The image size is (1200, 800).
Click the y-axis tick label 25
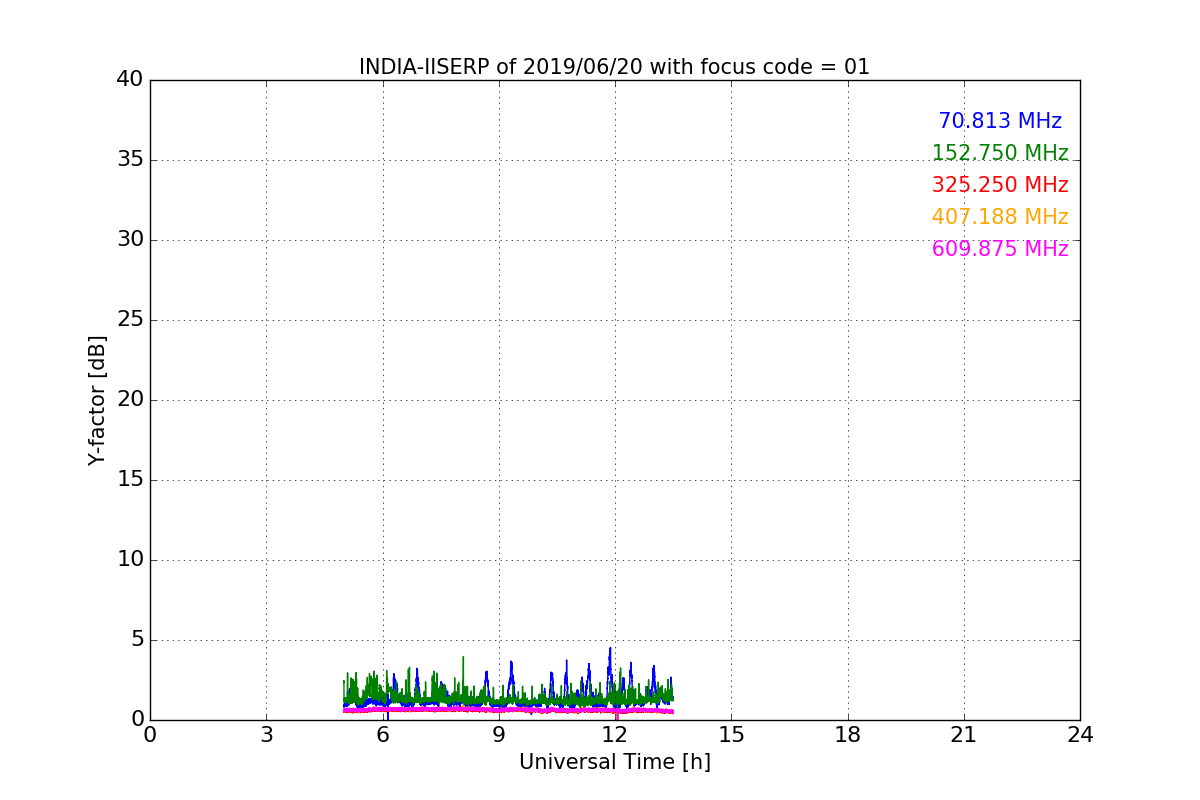pos(130,320)
